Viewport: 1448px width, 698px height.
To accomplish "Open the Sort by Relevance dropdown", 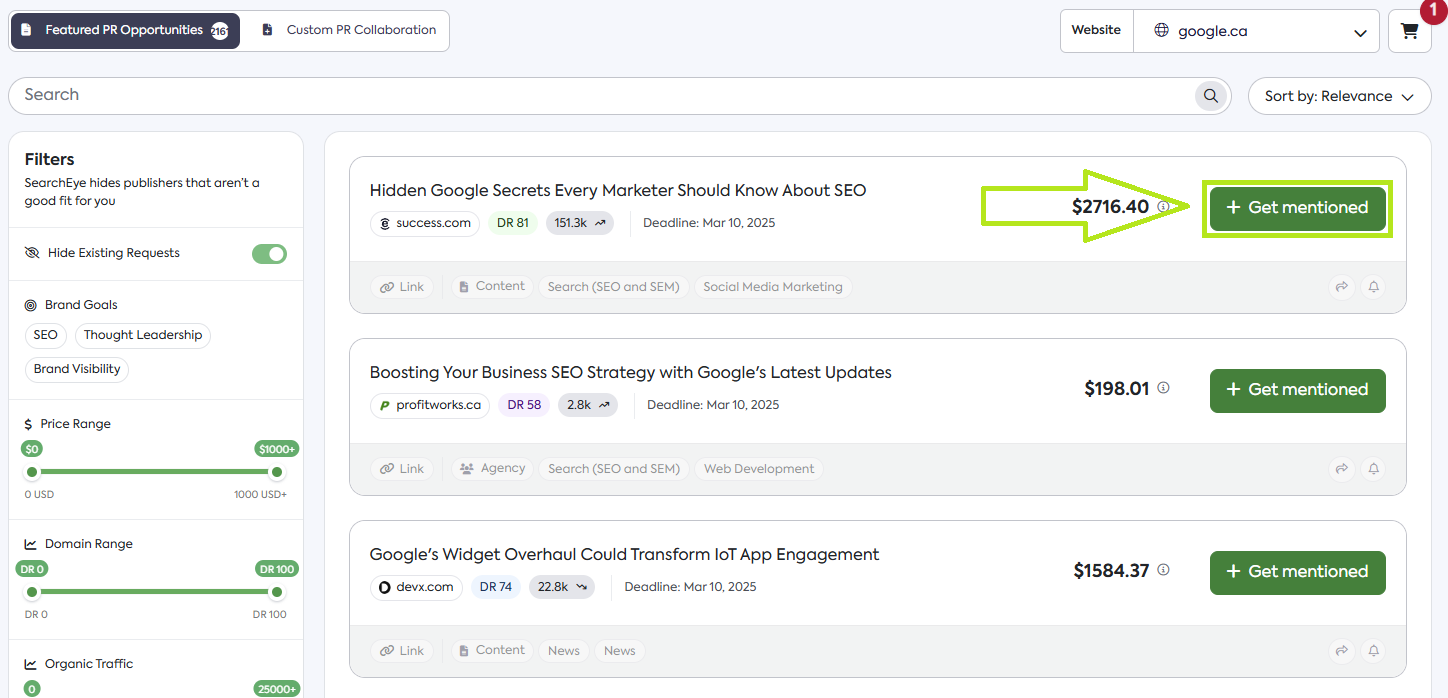I will click(x=1339, y=97).
